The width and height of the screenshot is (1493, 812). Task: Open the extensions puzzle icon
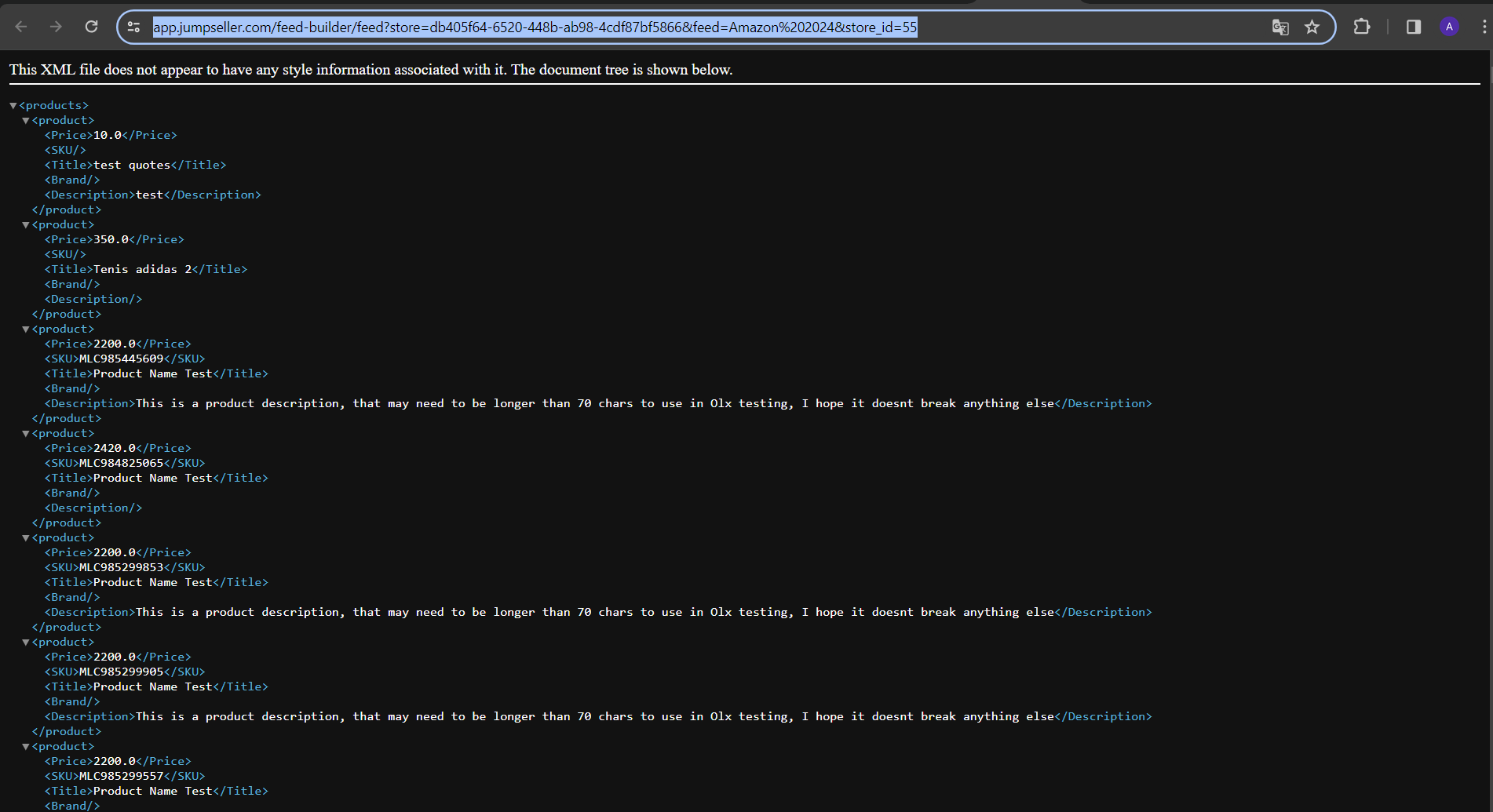click(x=1362, y=27)
